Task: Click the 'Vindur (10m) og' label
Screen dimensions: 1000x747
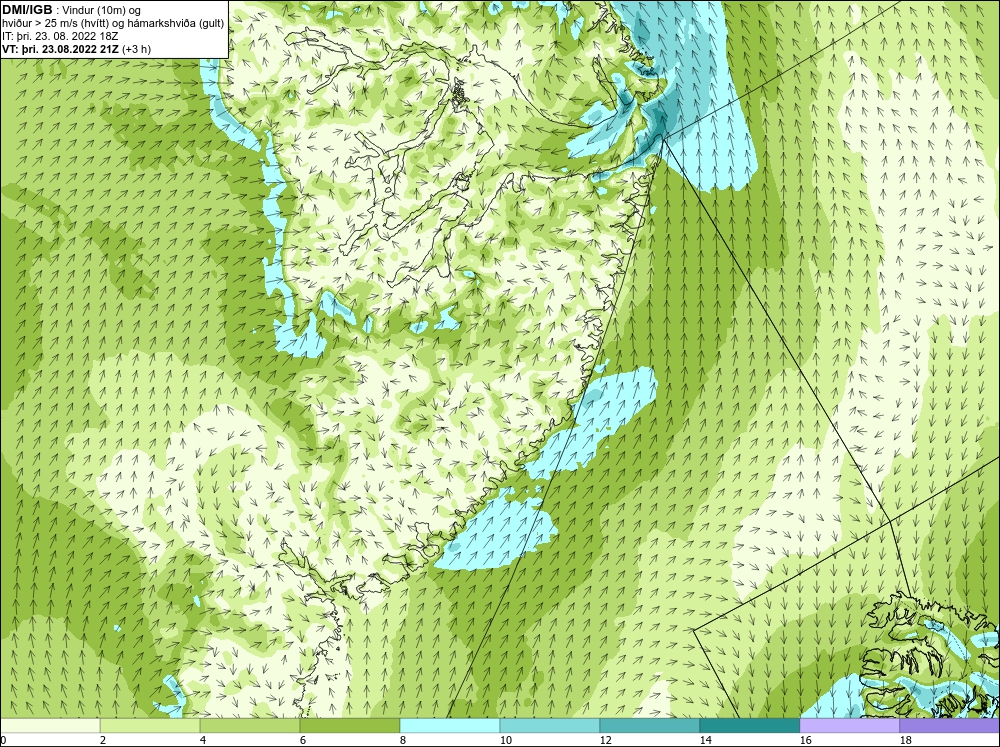Action: click(x=103, y=10)
